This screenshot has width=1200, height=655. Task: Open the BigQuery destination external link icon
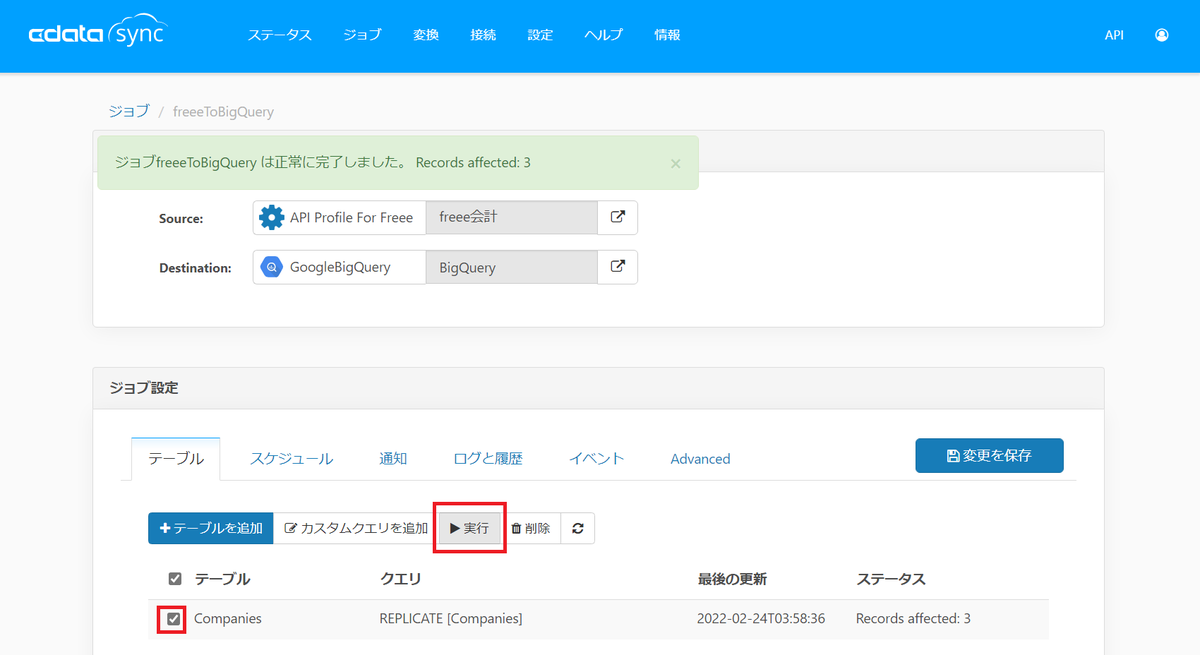(x=618, y=267)
